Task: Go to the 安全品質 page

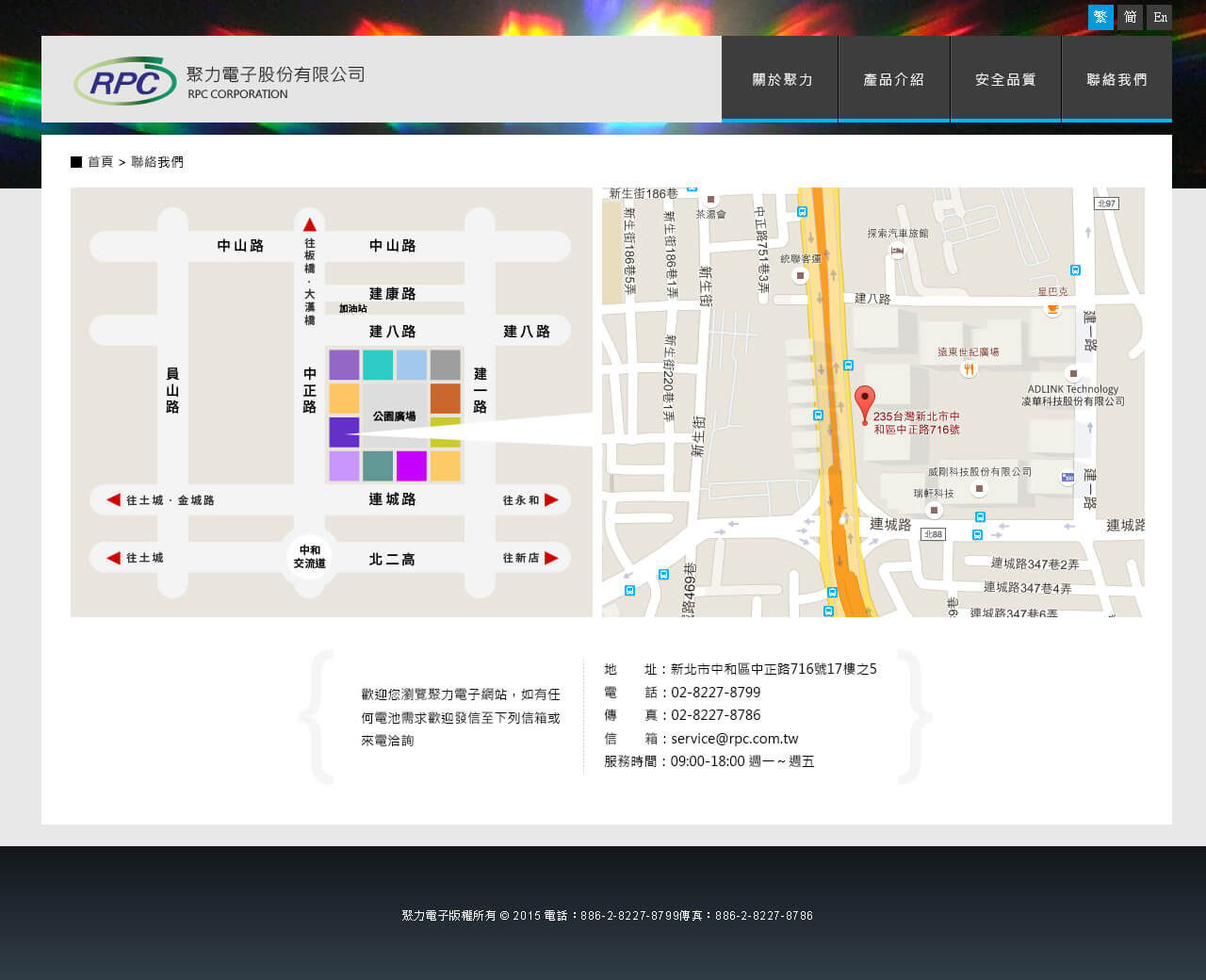Action: tap(1005, 80)
